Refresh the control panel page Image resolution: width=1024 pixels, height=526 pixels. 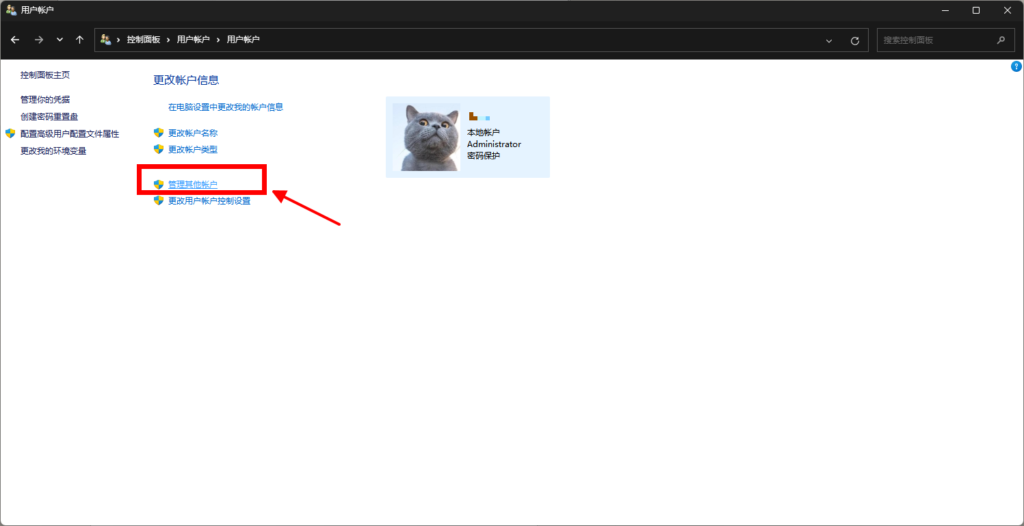point(854,41)
